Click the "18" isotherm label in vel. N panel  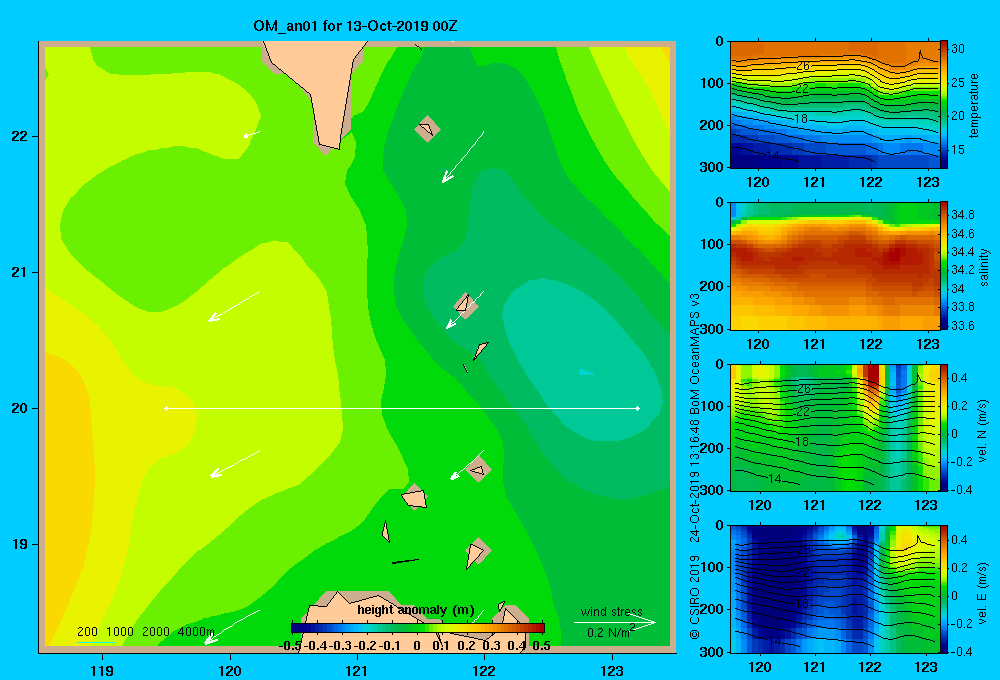(x=803, y=441)
